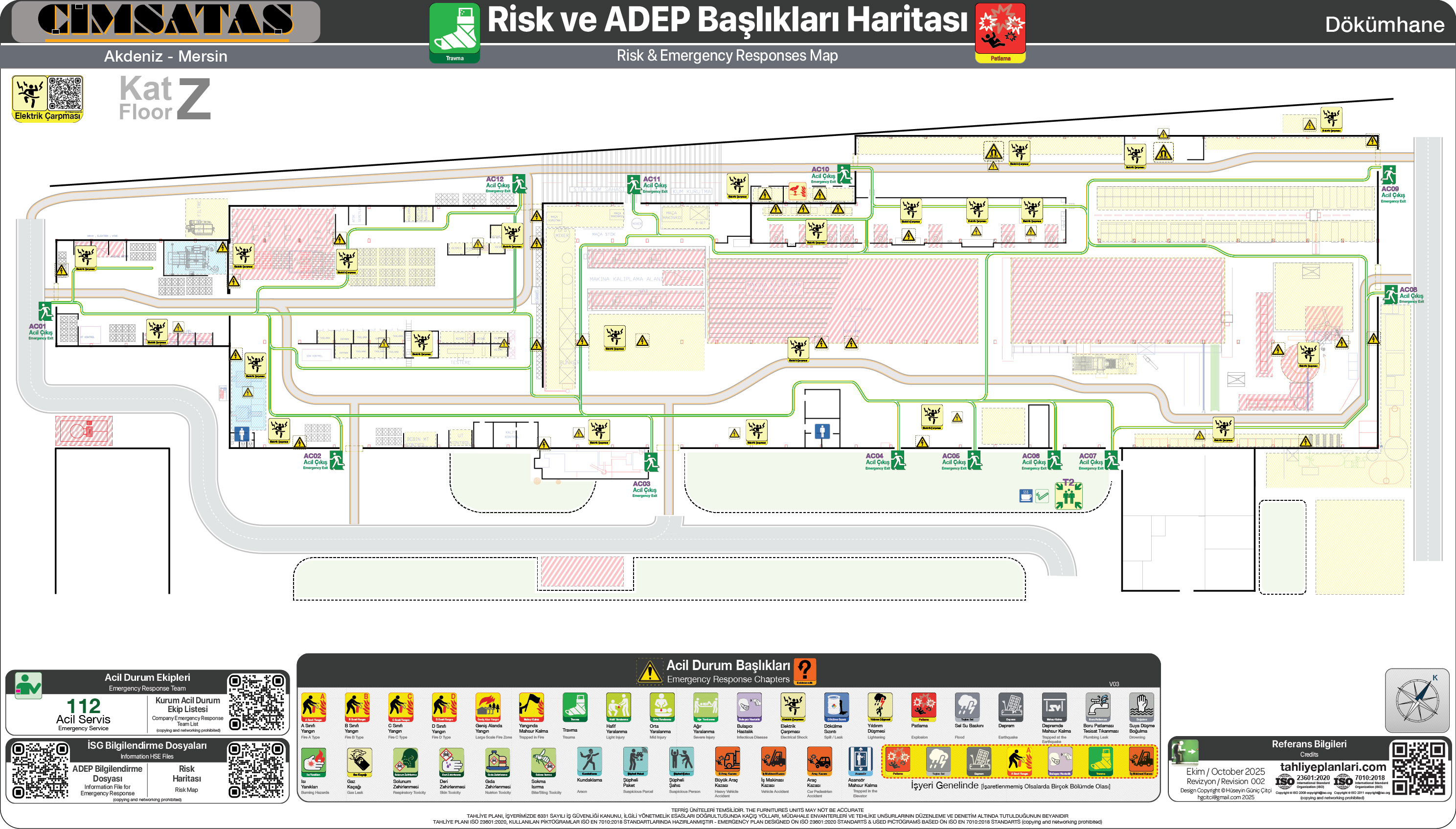Click the AC01 Acil Çıkış exit sign
Viewport: 1456px width, 829px height.
(x=45, y=312)
